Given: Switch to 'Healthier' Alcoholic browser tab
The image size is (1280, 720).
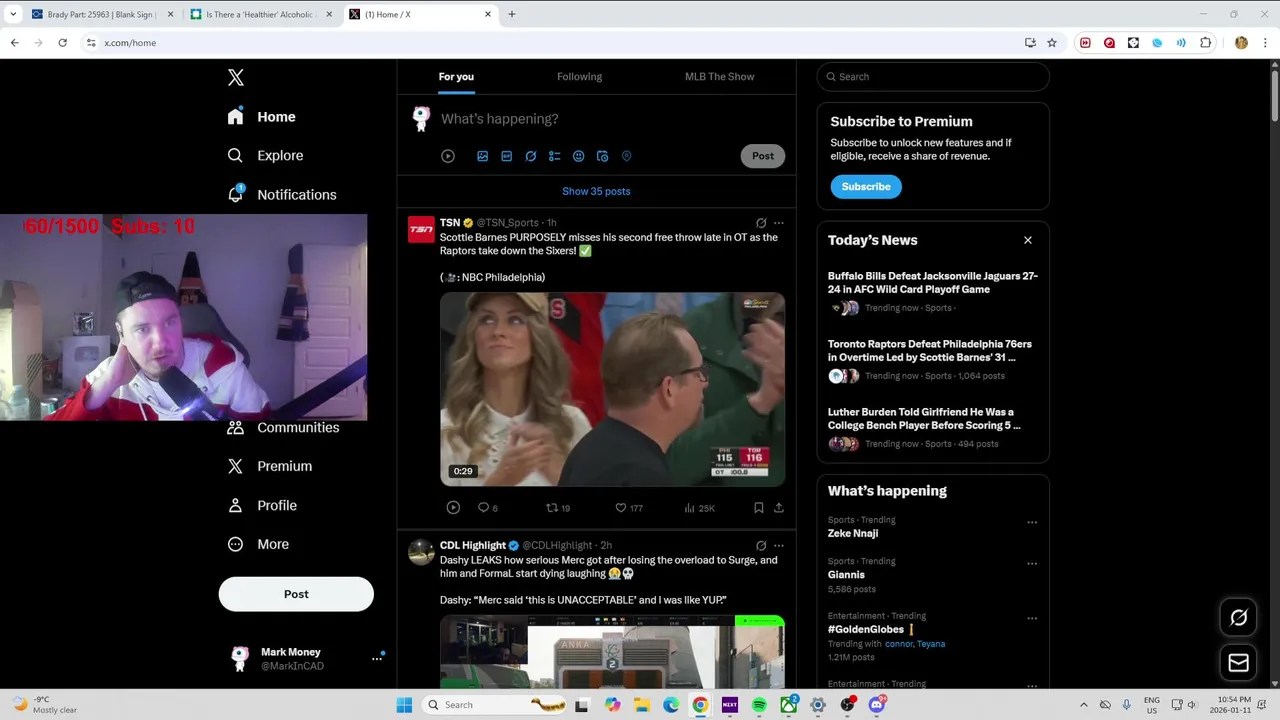Looking at the screenshot, I should (260, 15).
